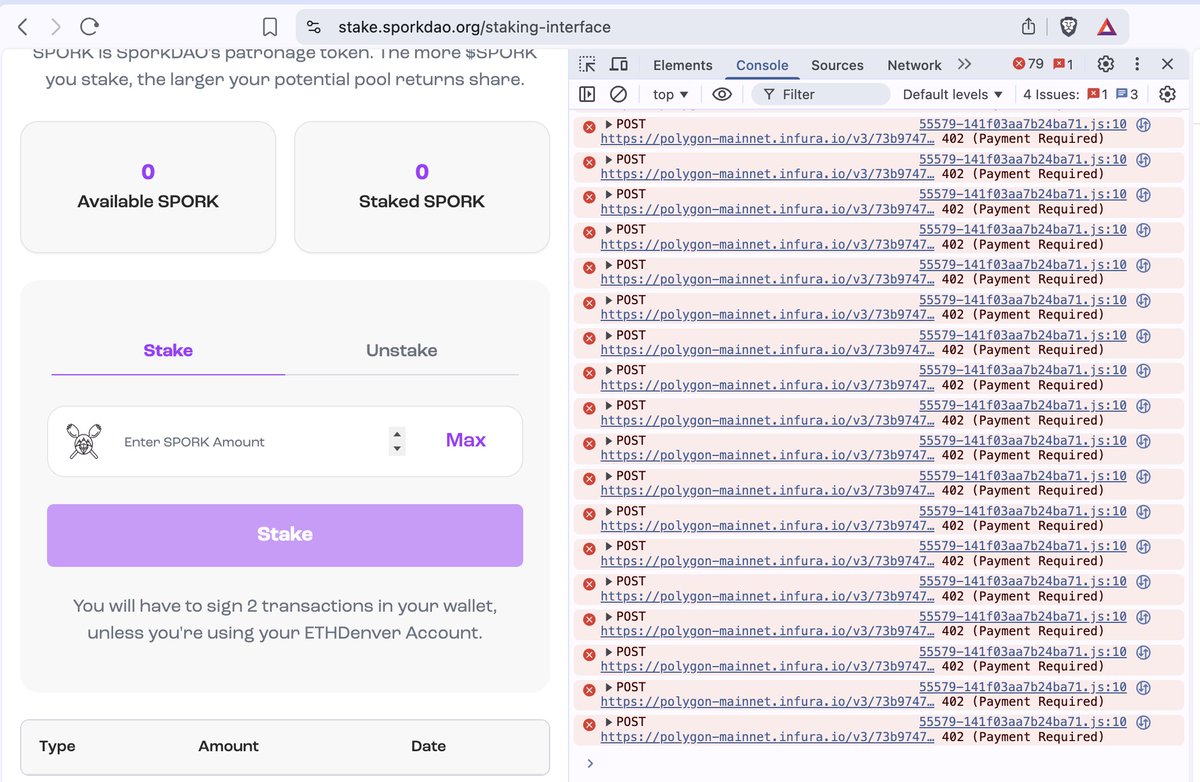Open Brave Rewards triangle icon
Viewport: 1200px width, 782px height.
1106,27
